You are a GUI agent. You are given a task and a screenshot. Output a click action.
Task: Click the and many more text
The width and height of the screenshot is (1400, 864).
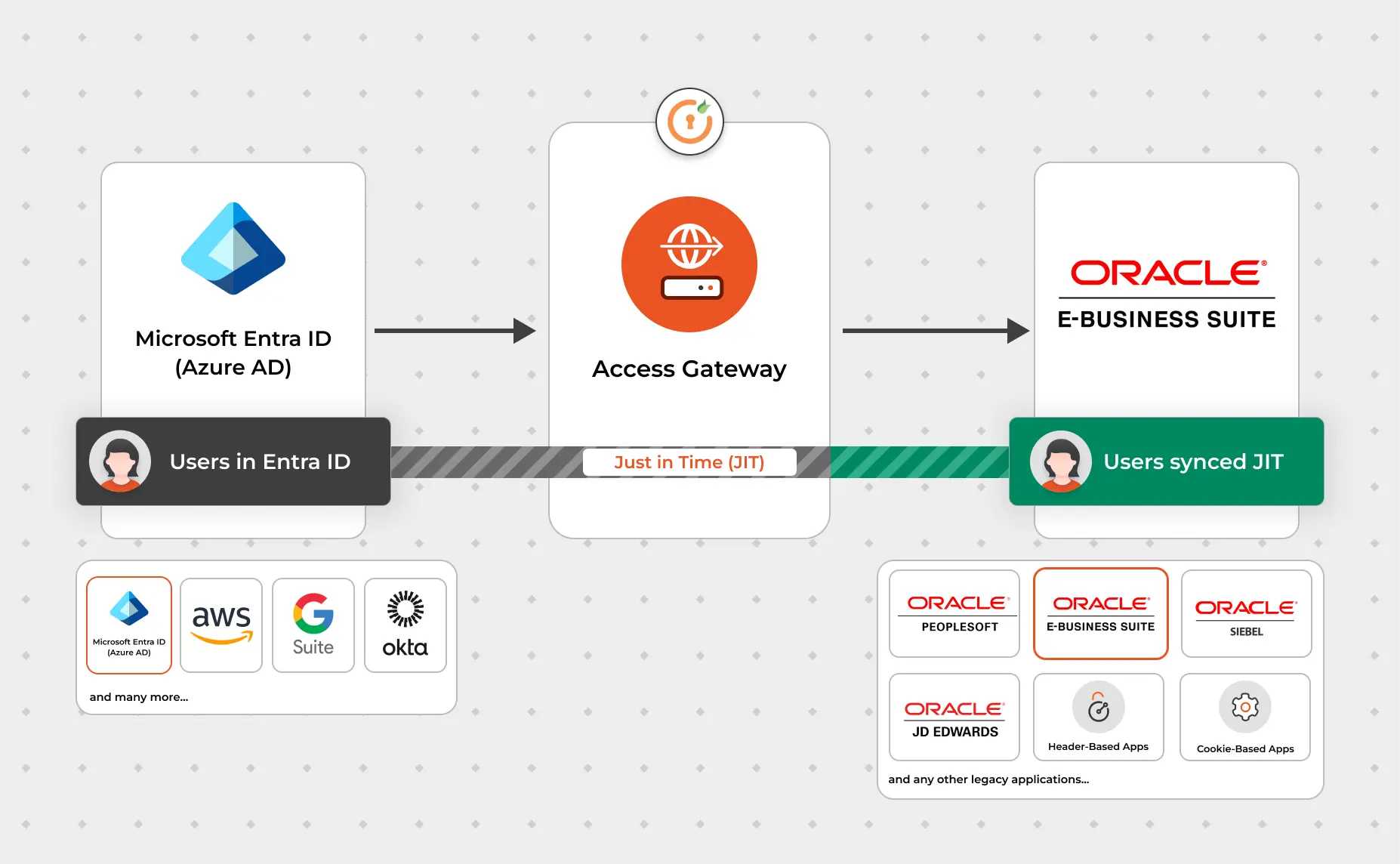[x=138, y=696]
